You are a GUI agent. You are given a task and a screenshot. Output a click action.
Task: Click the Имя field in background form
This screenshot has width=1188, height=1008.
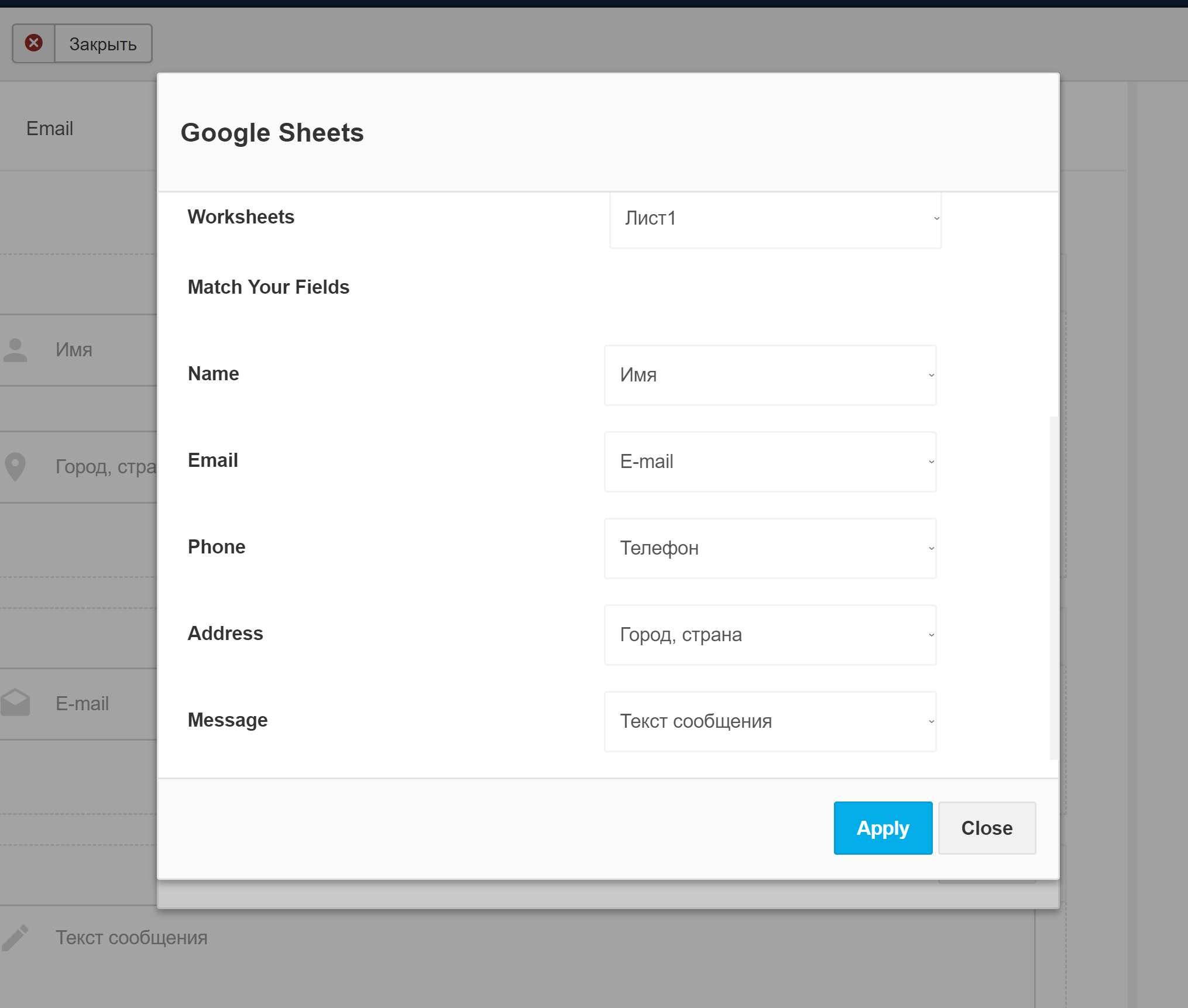click(x=78, y=350)
